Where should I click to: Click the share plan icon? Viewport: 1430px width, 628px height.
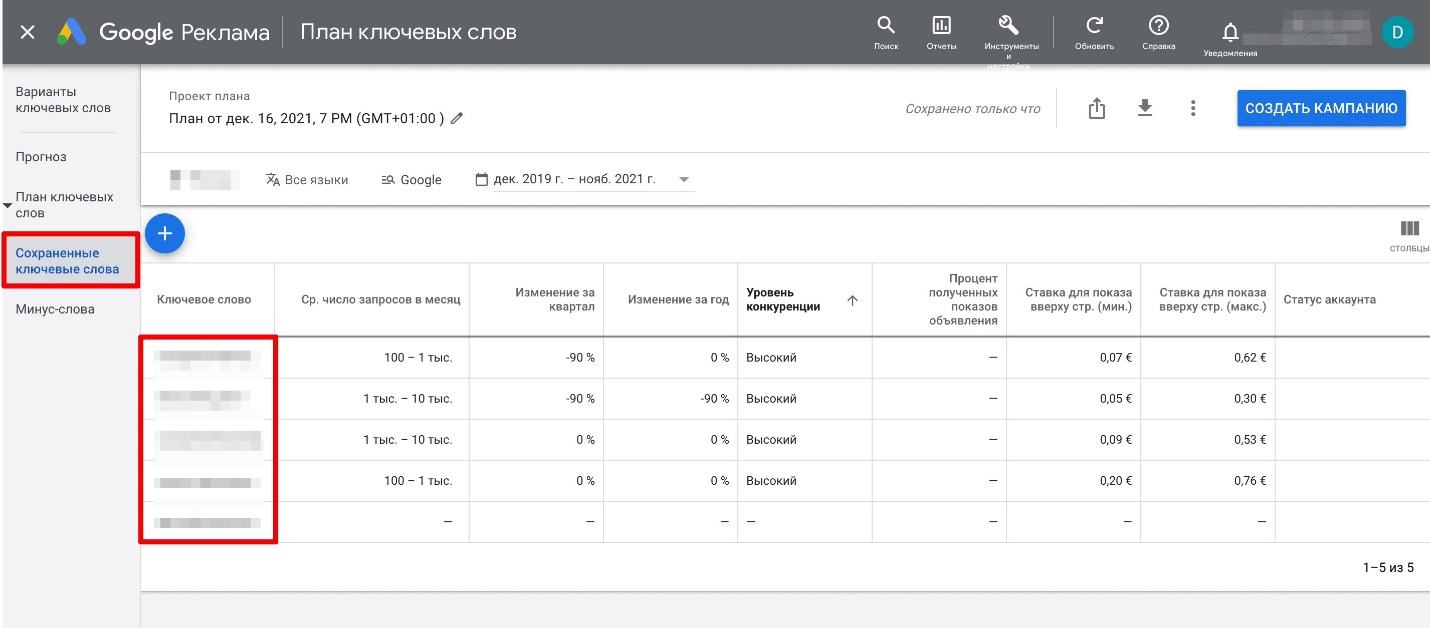[1097, 109]
